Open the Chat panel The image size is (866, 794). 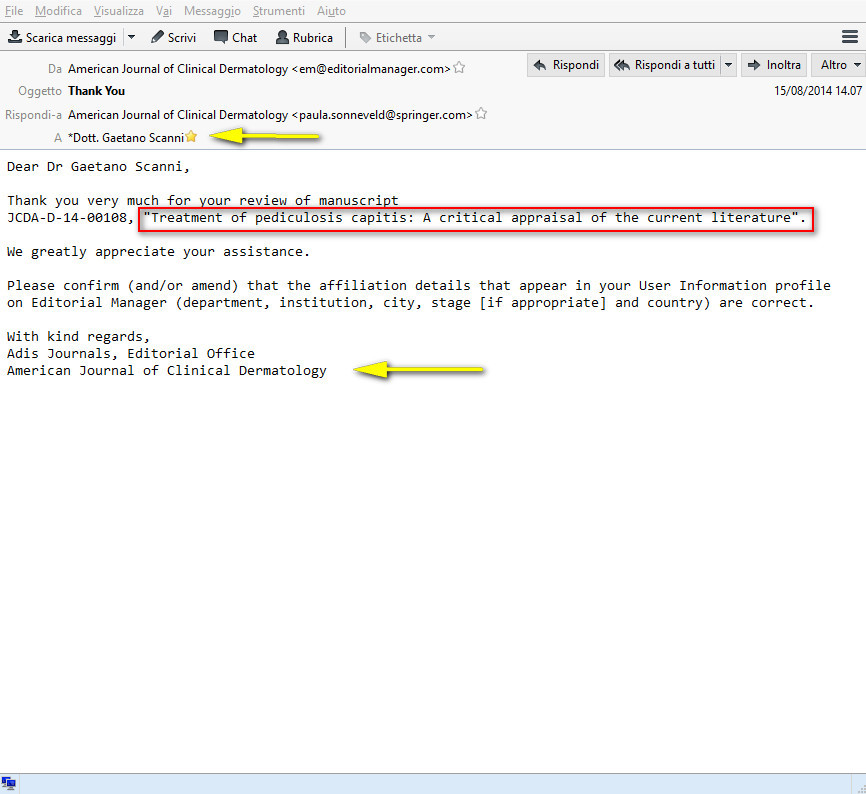click(236, 38)
